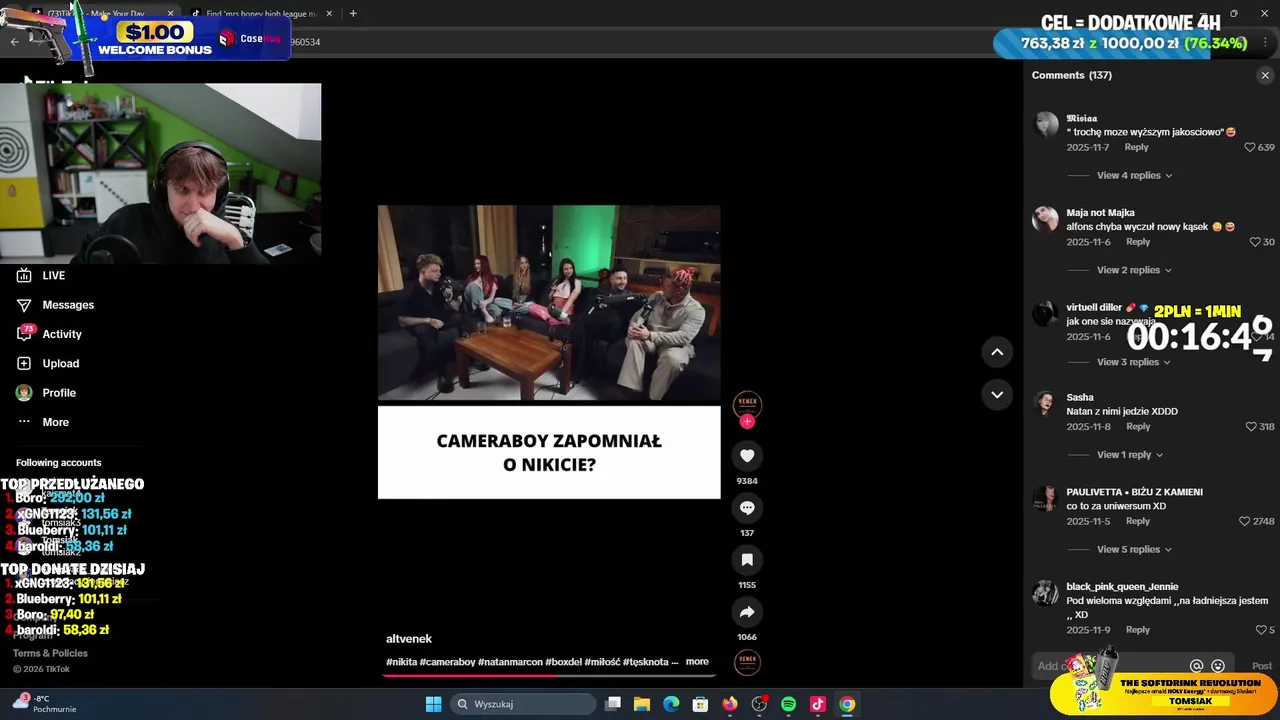Open File Explorer from taskbar
The height and width of the screenshot is (720, 1280).
point(642,704)
